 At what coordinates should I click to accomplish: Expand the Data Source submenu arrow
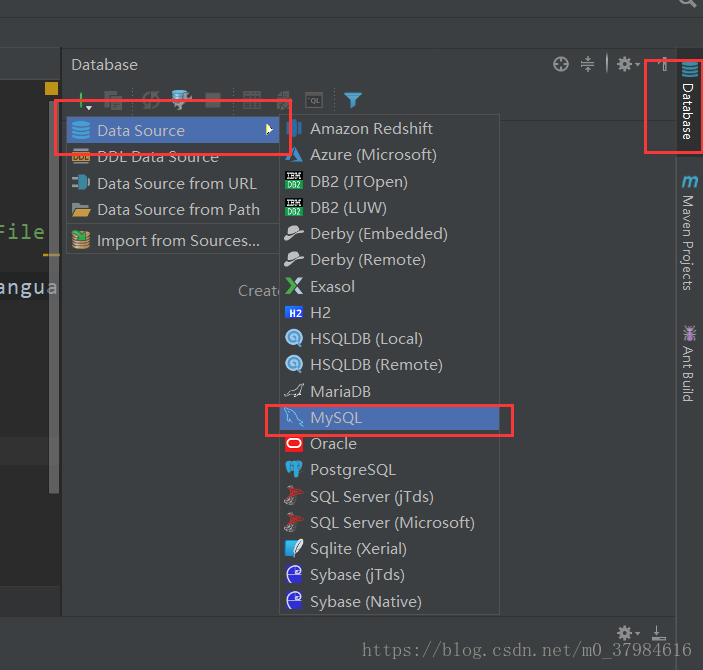(269, 130)
